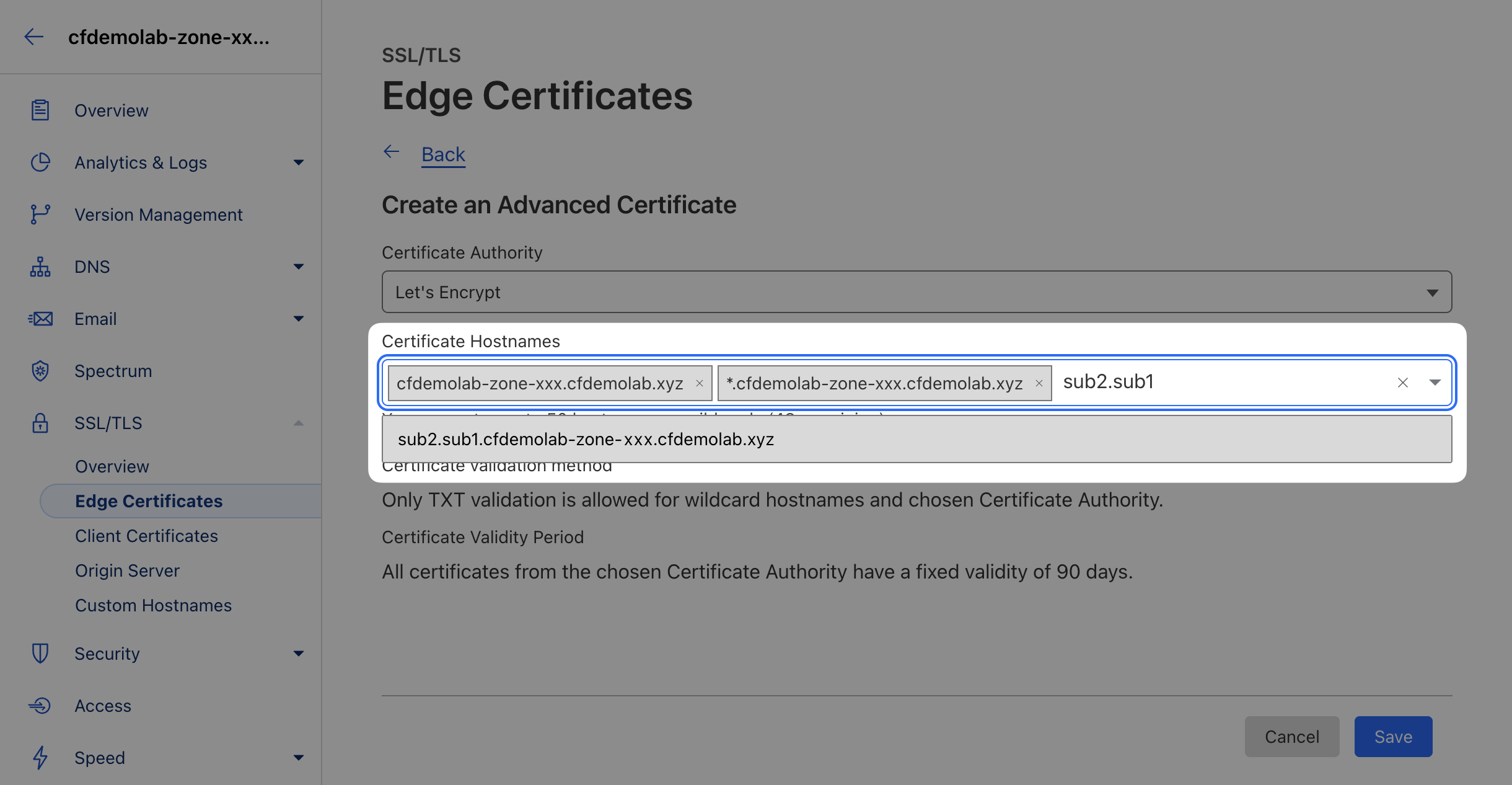
Task: Click the Speed lightning bolt icon
Action: pos(40,758)
